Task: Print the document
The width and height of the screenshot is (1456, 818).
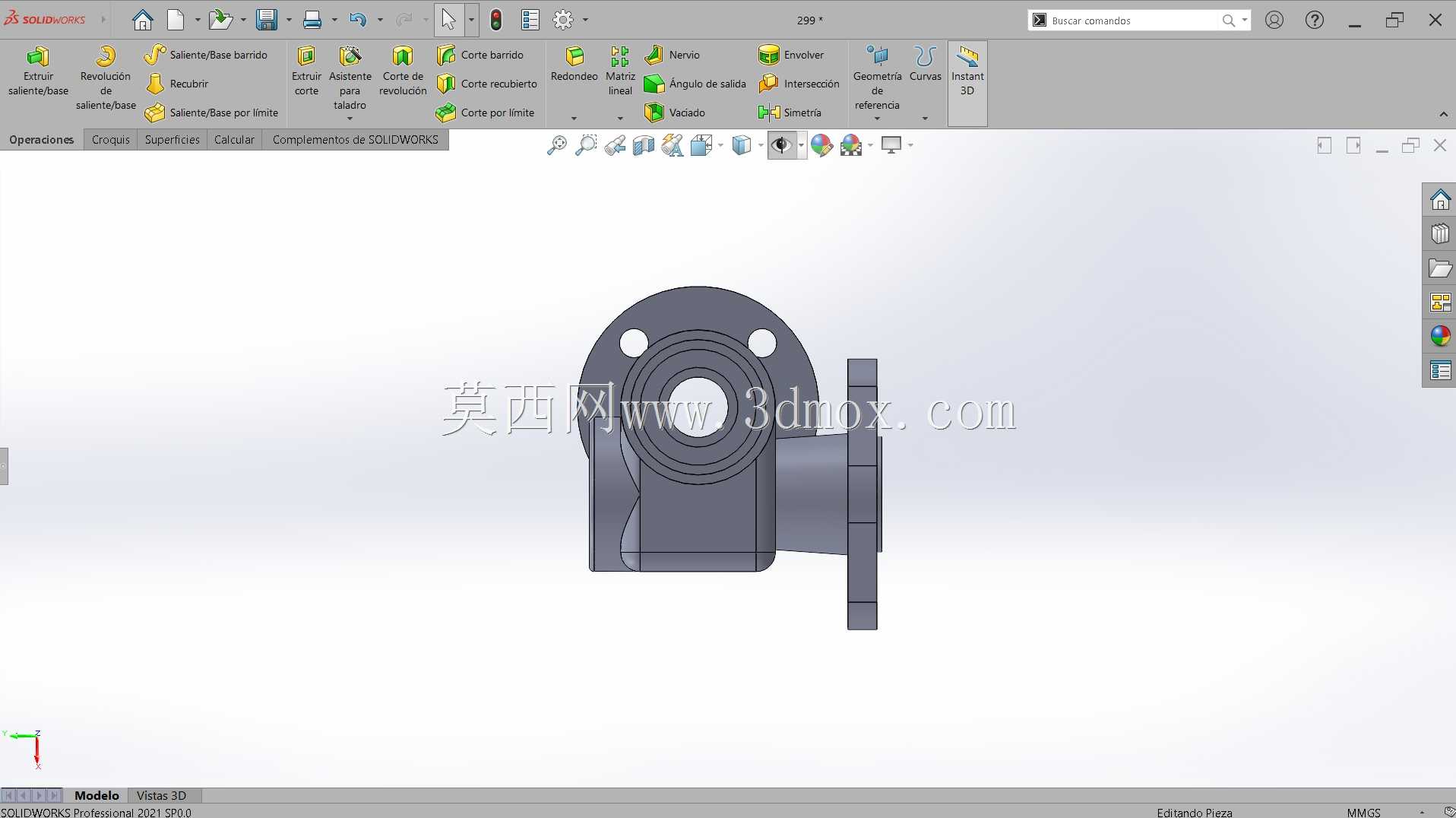Action: click(x=312, y=20)
